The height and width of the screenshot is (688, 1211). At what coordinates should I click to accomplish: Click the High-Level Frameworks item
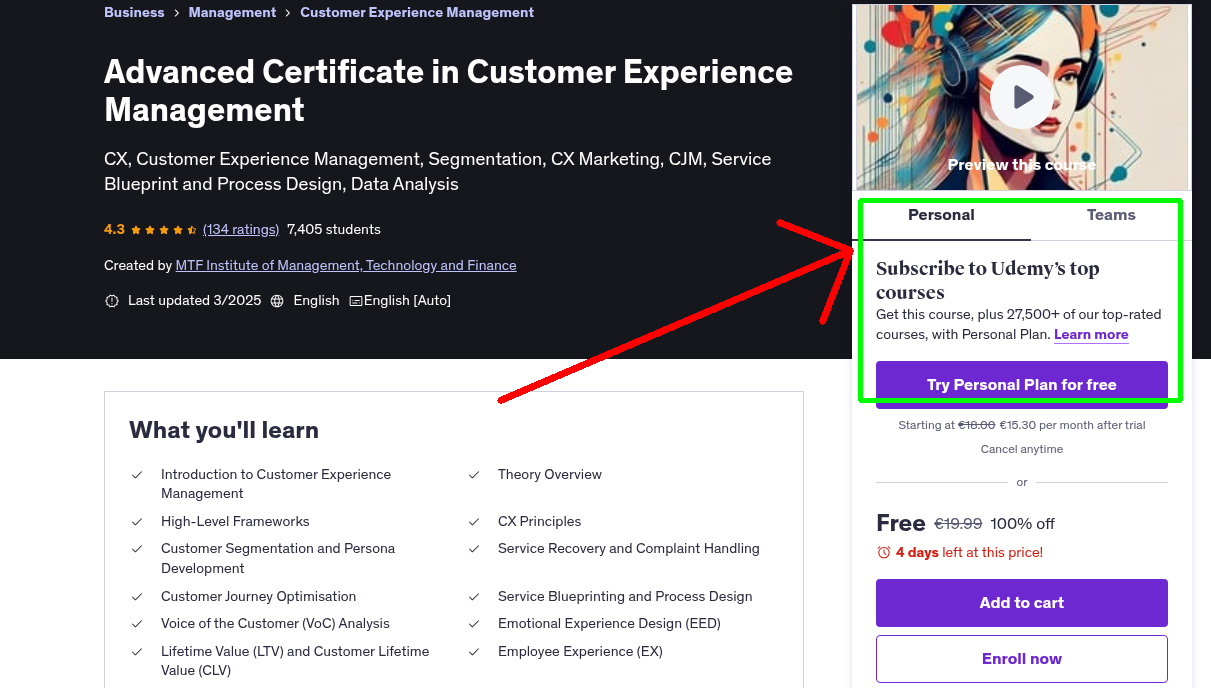click(x=235, y=521)
